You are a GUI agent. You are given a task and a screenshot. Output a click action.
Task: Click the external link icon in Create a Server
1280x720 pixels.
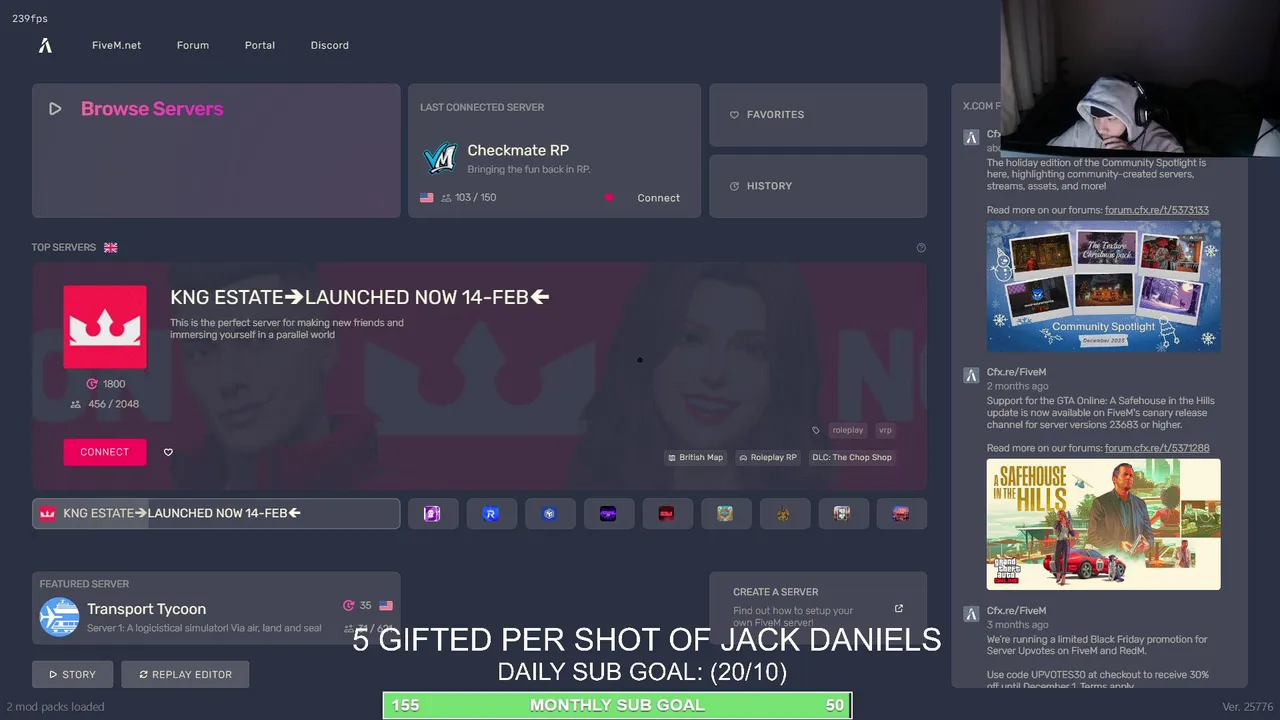click(898, 608)
